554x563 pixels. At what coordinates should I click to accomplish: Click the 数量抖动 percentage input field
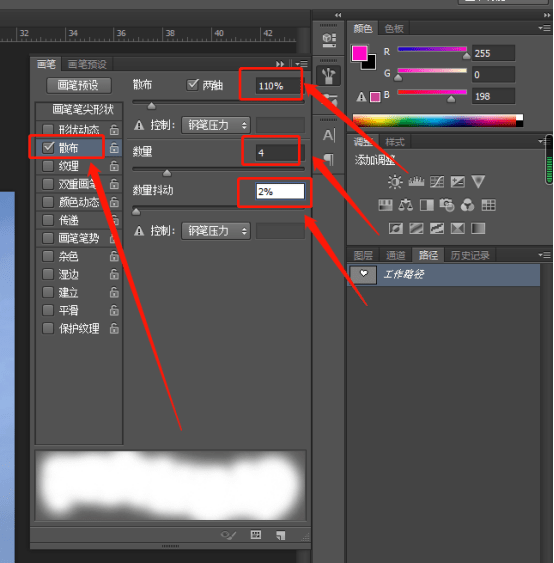(280, 191)
